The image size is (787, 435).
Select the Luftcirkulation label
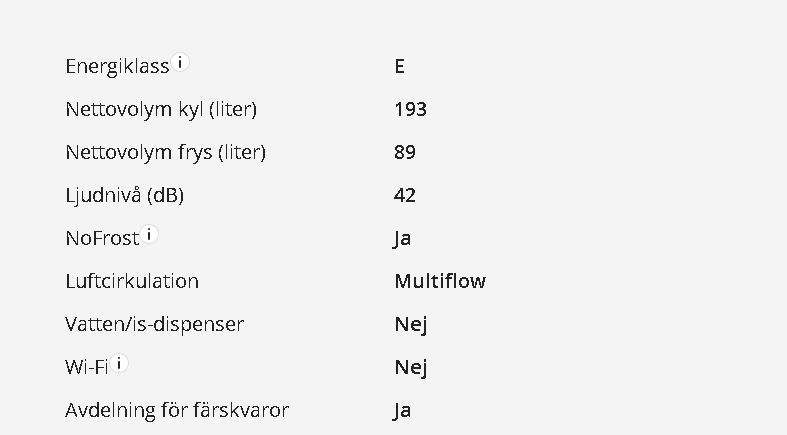[132, 281]
